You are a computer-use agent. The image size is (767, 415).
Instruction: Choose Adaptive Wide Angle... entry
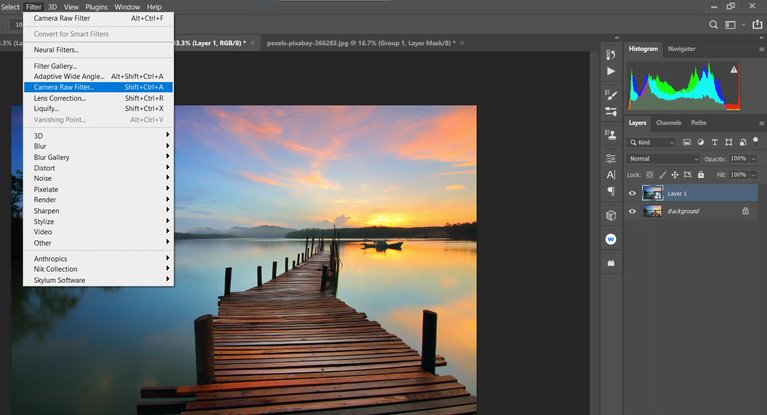click(98, 76)
